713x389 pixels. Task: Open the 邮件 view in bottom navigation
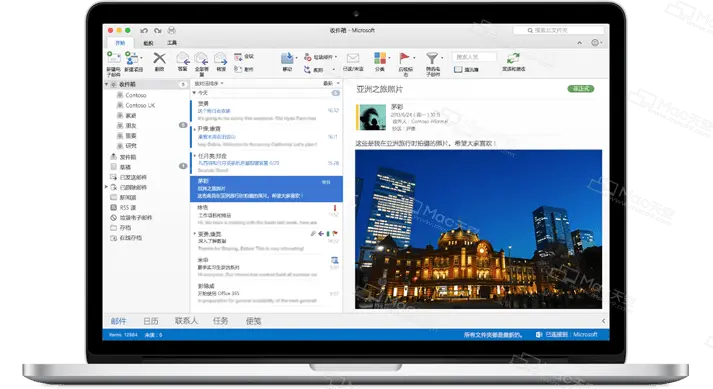pos(119,321)
